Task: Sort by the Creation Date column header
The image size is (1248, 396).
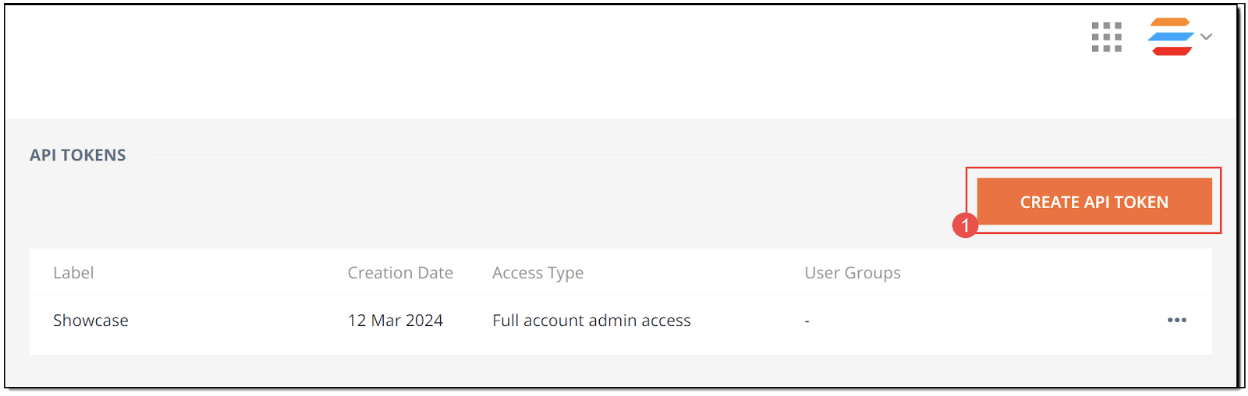Action: [x=400, y=272]
